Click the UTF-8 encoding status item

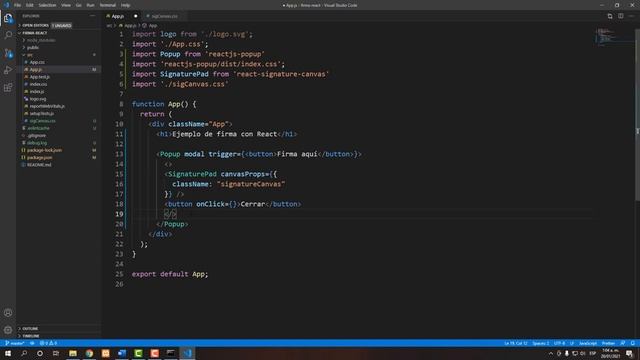click(559, 343)
